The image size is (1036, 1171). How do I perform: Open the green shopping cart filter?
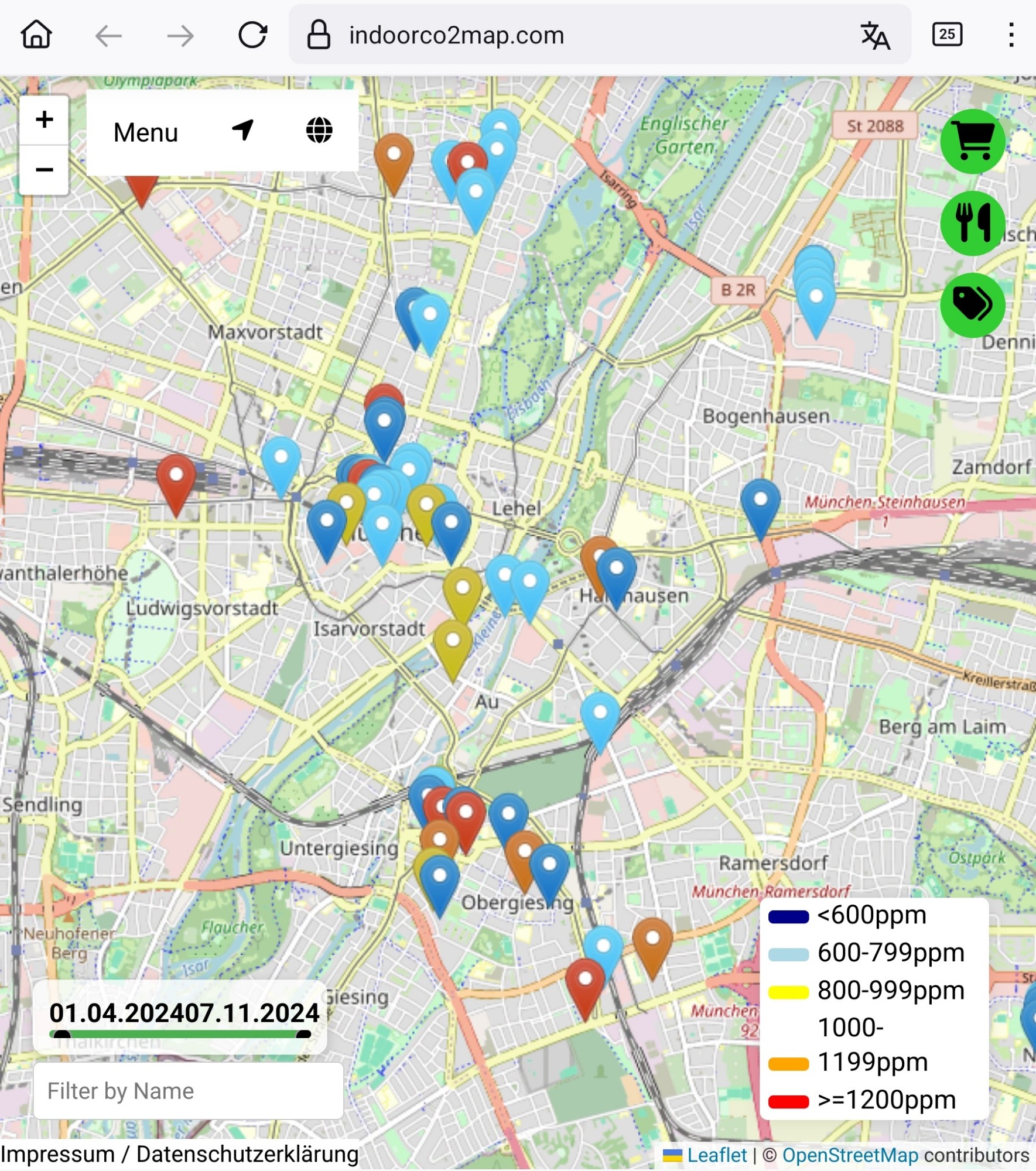point(972,142)
